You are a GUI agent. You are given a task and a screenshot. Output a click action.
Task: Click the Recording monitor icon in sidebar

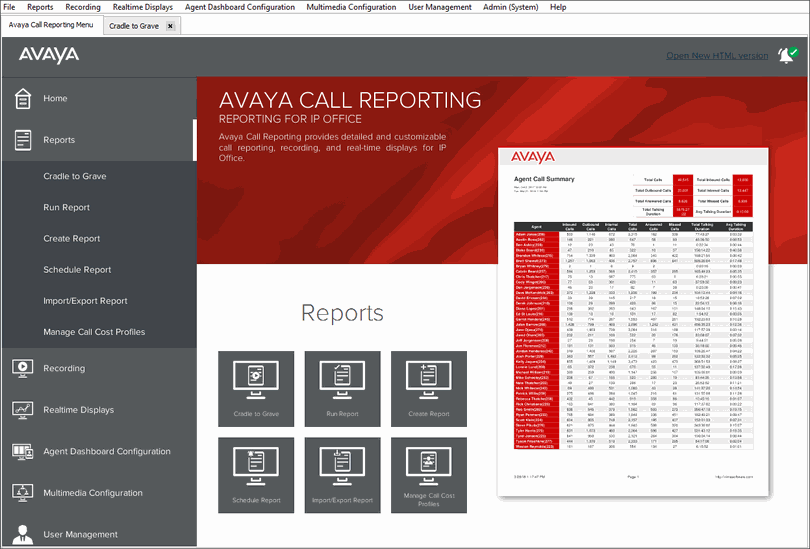tap(23, 368)
